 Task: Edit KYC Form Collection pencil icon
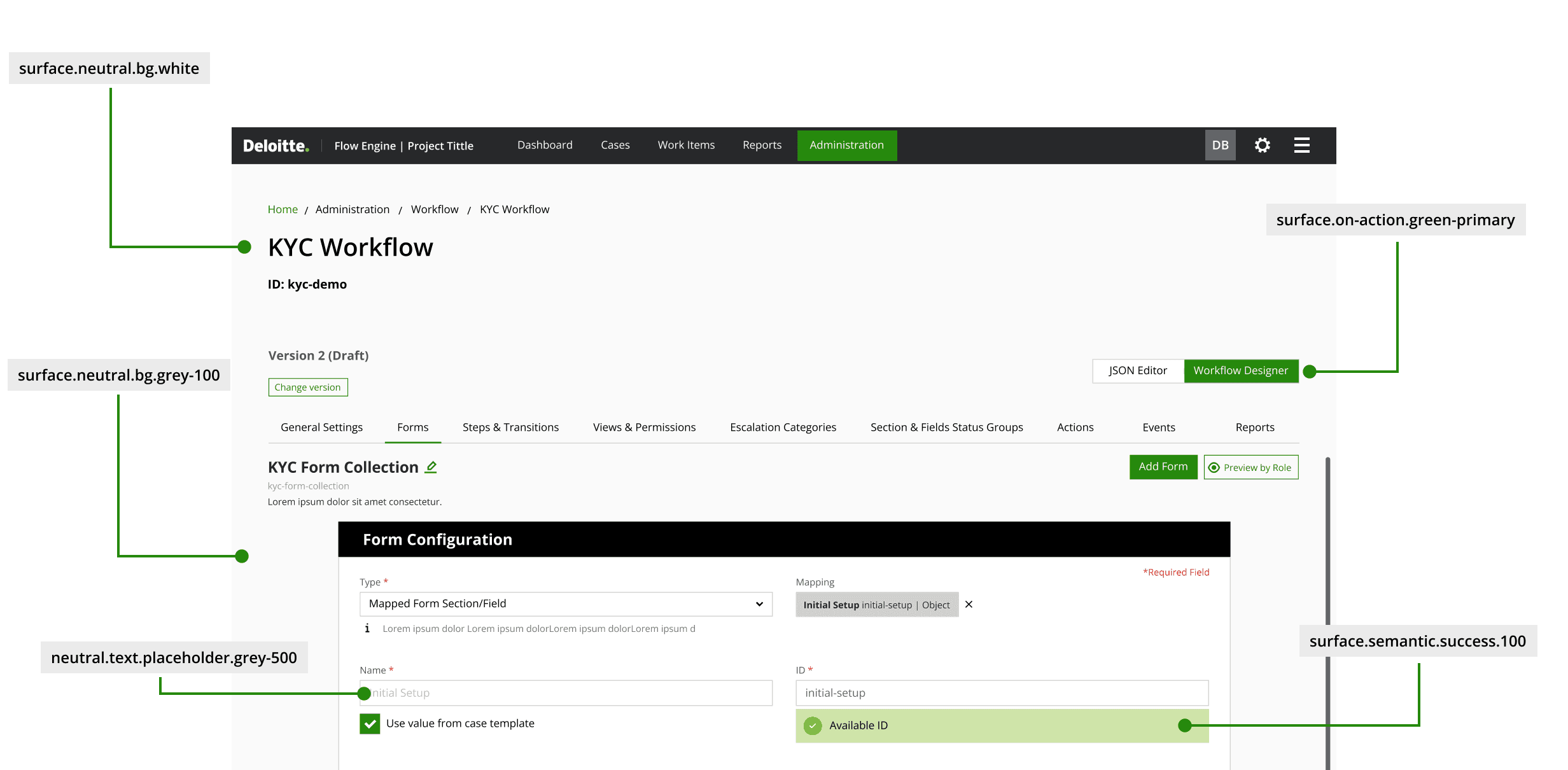(431, 467)
